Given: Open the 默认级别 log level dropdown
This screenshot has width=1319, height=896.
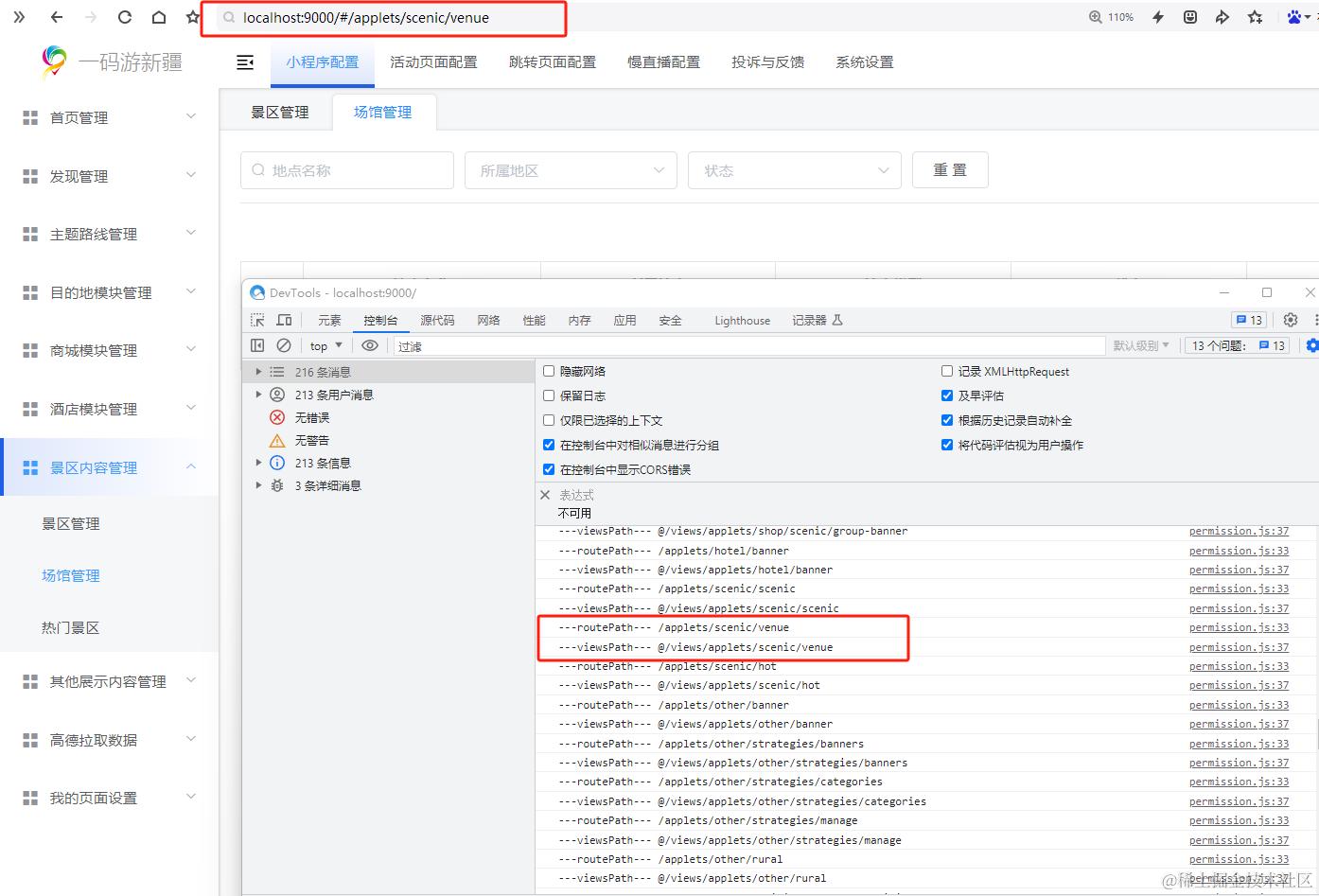Looking at the screenshot, I should (x=1142, y=346).
